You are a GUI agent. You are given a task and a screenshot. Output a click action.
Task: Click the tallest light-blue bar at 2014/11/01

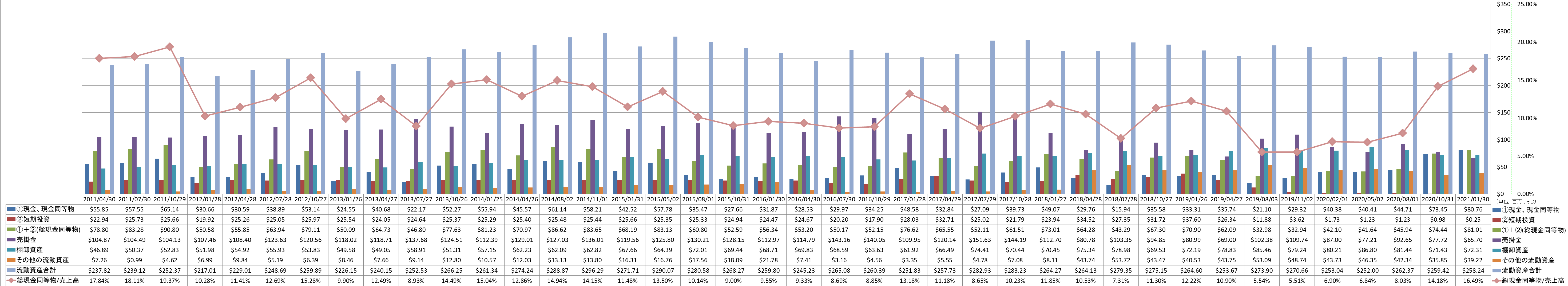click(605, 113)
